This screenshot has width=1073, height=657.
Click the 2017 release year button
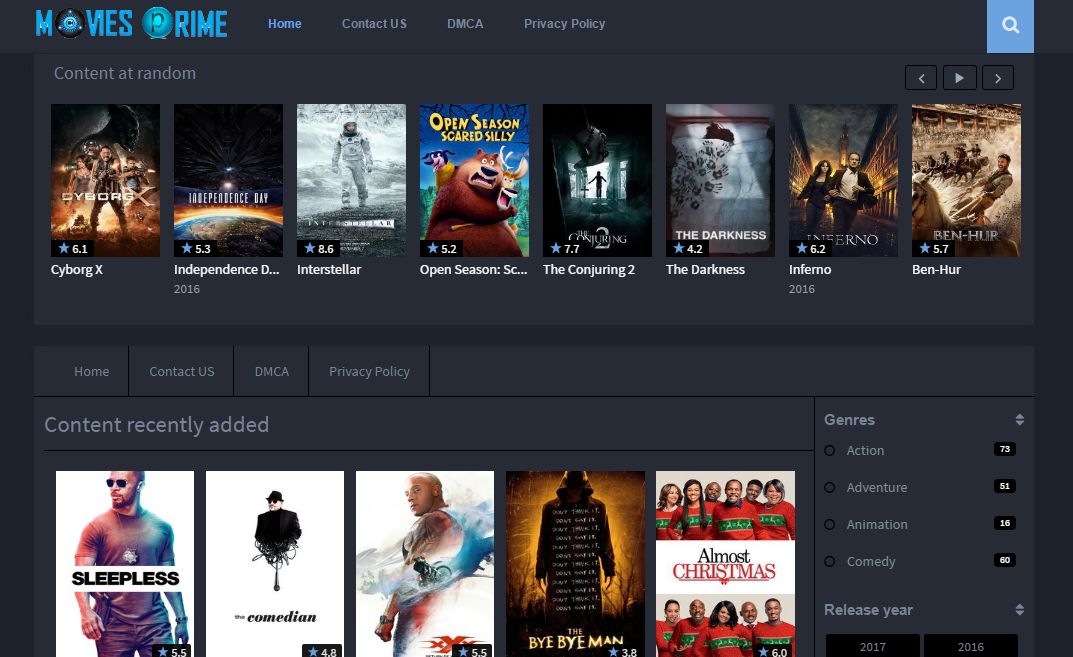tap(872, 646)
